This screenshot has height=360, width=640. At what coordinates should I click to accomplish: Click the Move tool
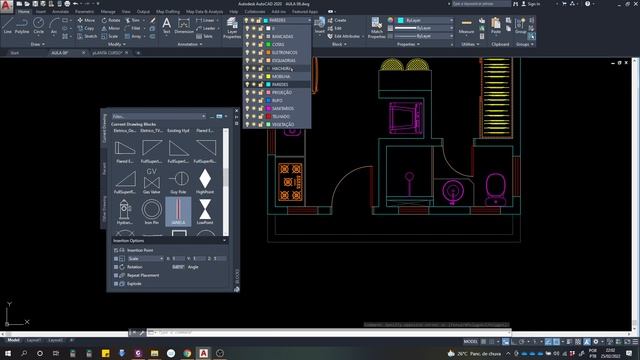pyautogui.click(x=86, y=20)
